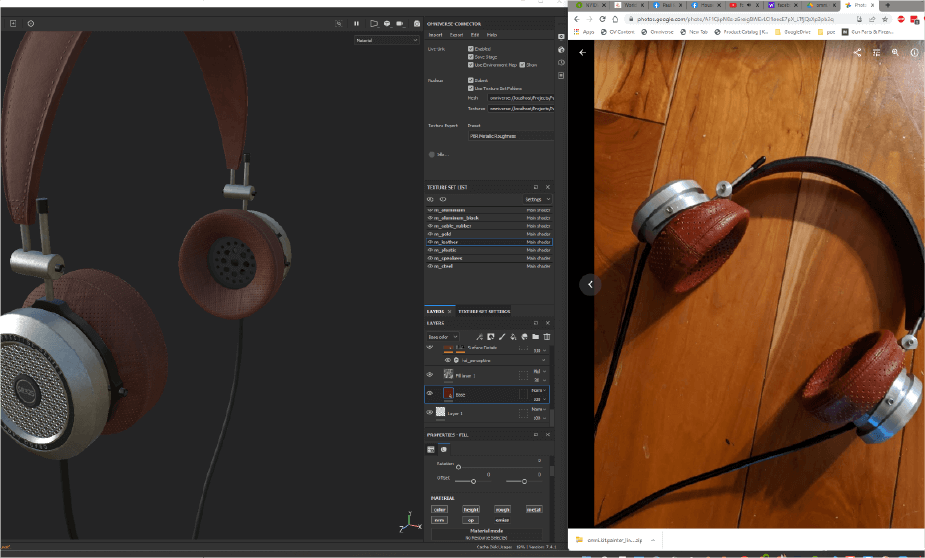
Task: Add a folder in Layers panel
Action: point(535,337)
